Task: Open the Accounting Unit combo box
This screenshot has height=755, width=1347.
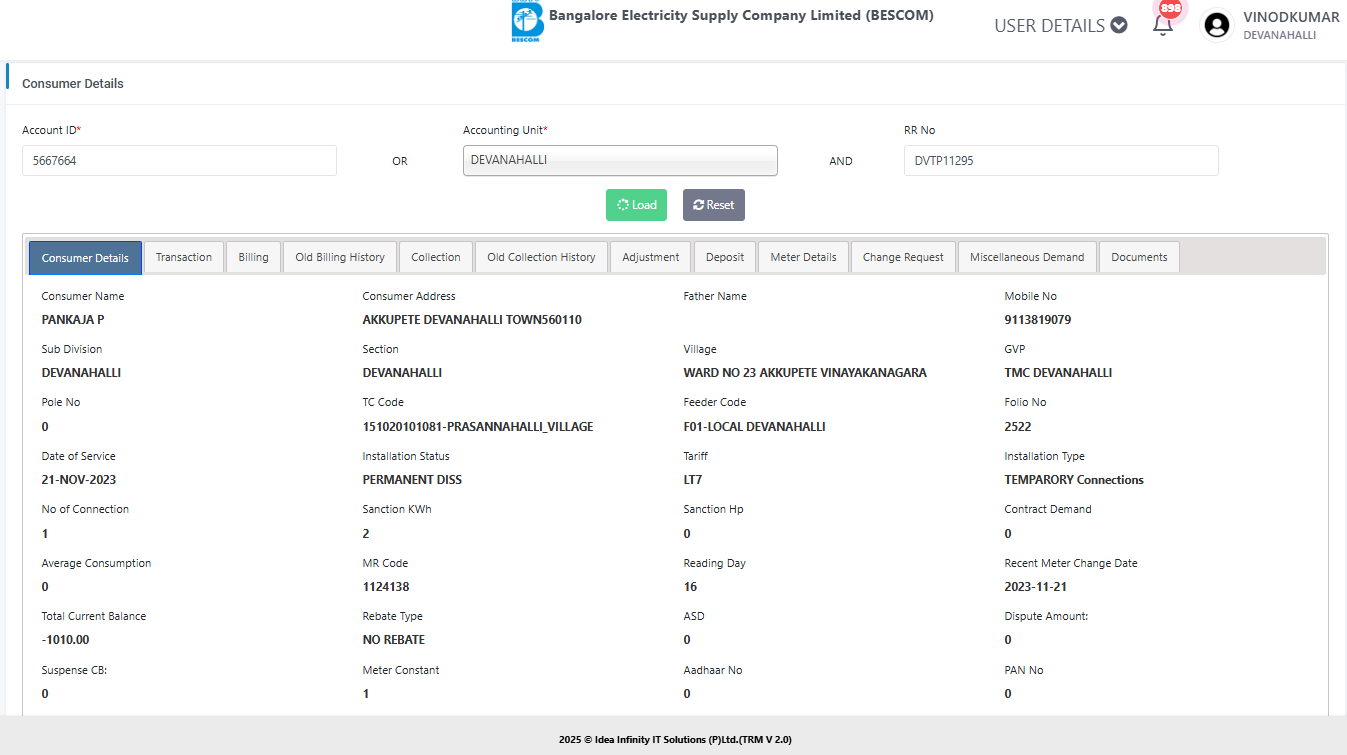Action: click(620, 160)
